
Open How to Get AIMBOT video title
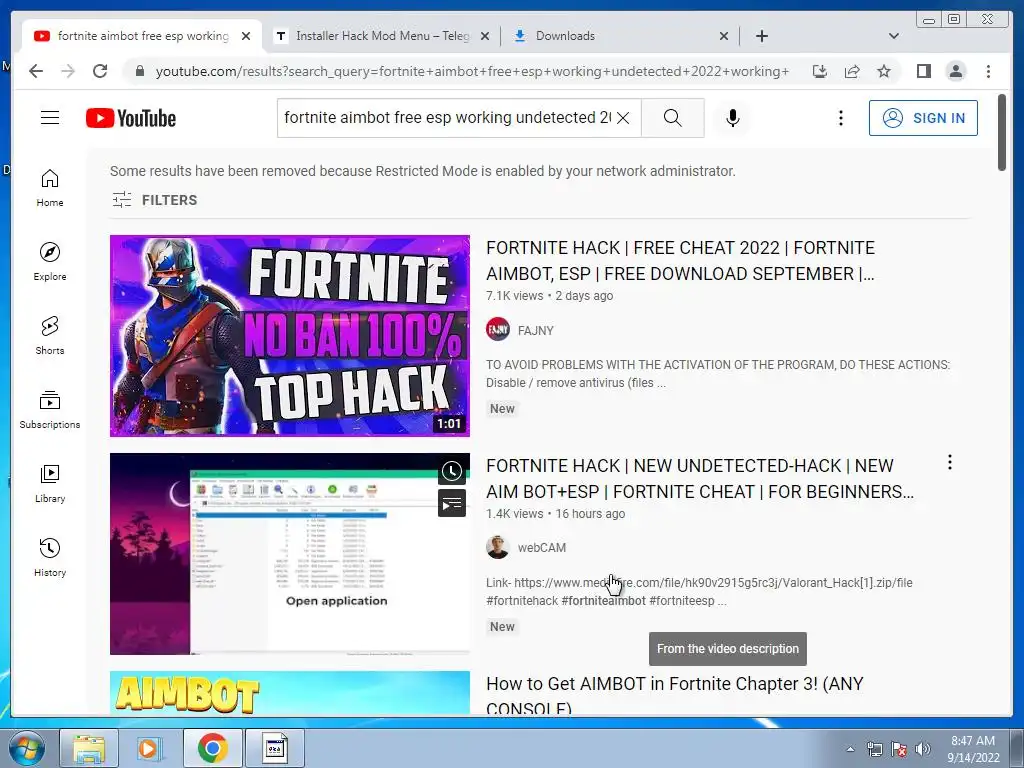(675, 695)
